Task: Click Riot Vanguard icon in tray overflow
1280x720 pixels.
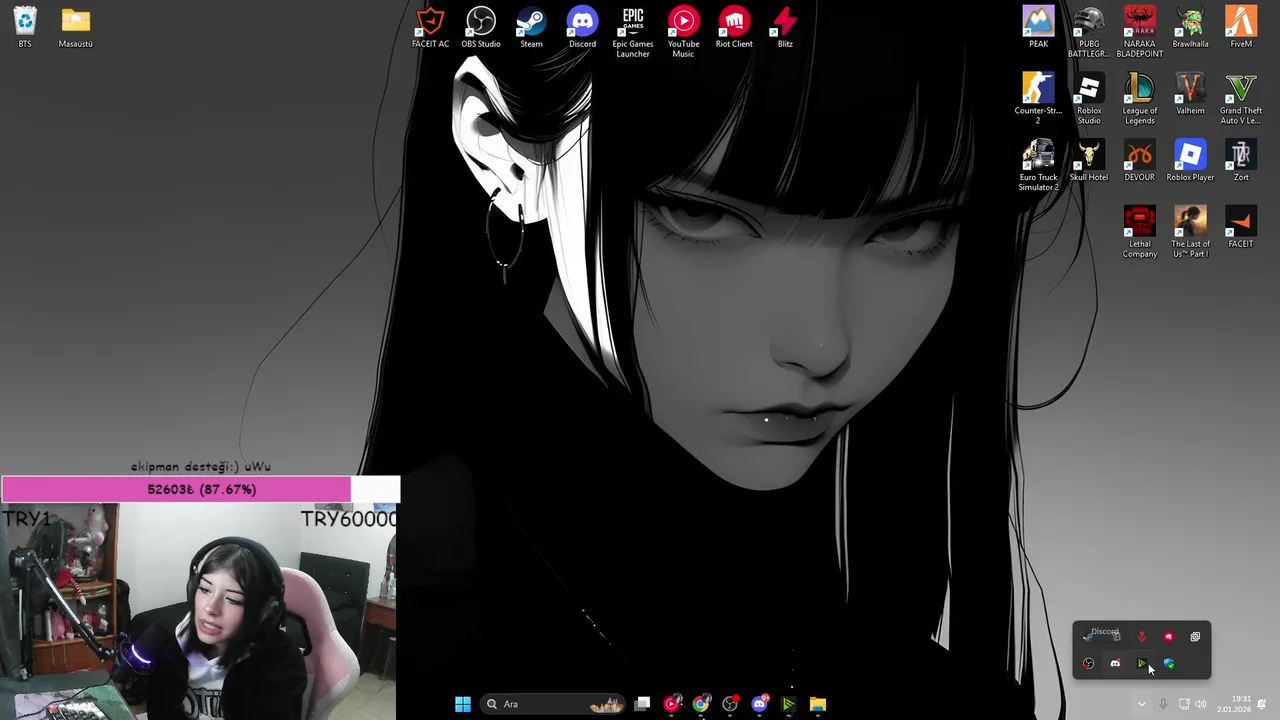Action: pos(1142,636)
